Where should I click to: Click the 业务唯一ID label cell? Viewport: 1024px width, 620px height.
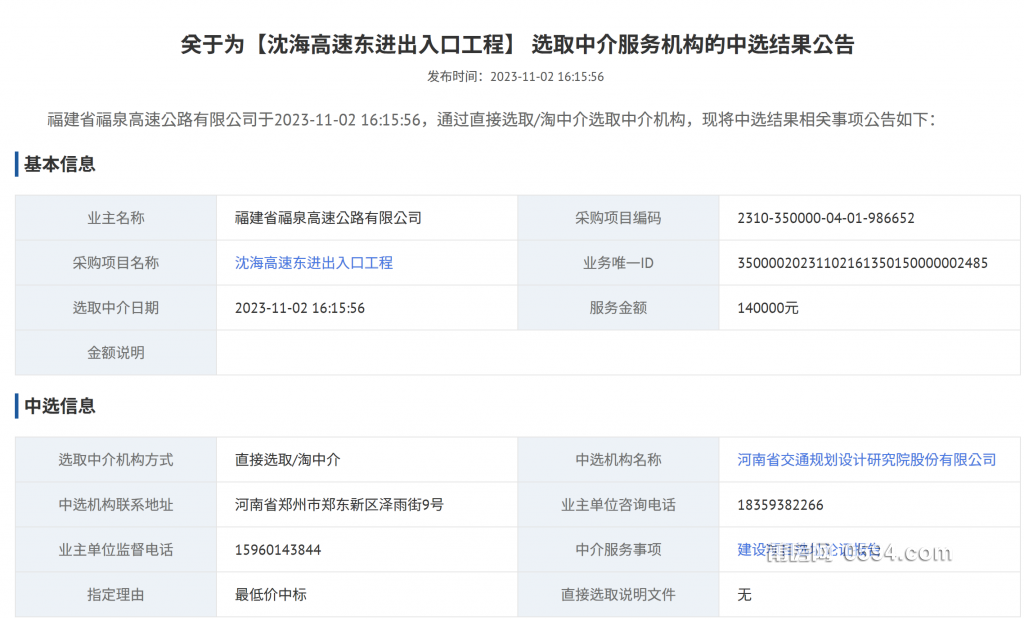[618, 263]
